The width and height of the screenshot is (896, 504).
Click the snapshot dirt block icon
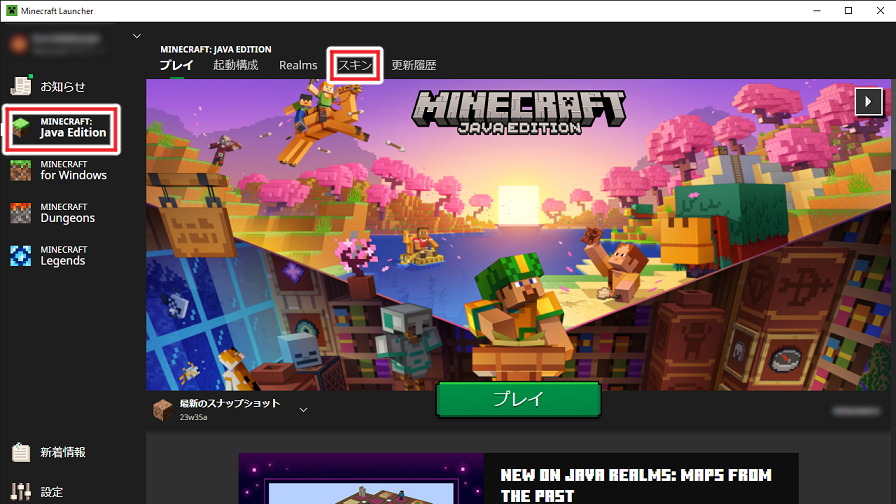click(163, 410)
